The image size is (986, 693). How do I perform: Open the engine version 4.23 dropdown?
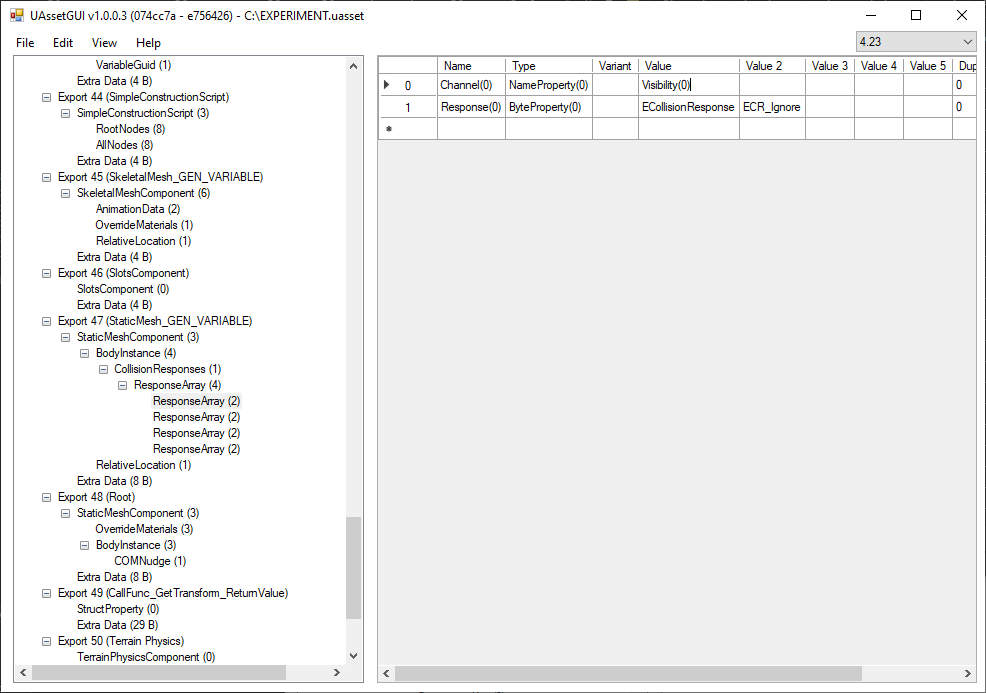tap(916, 42)
